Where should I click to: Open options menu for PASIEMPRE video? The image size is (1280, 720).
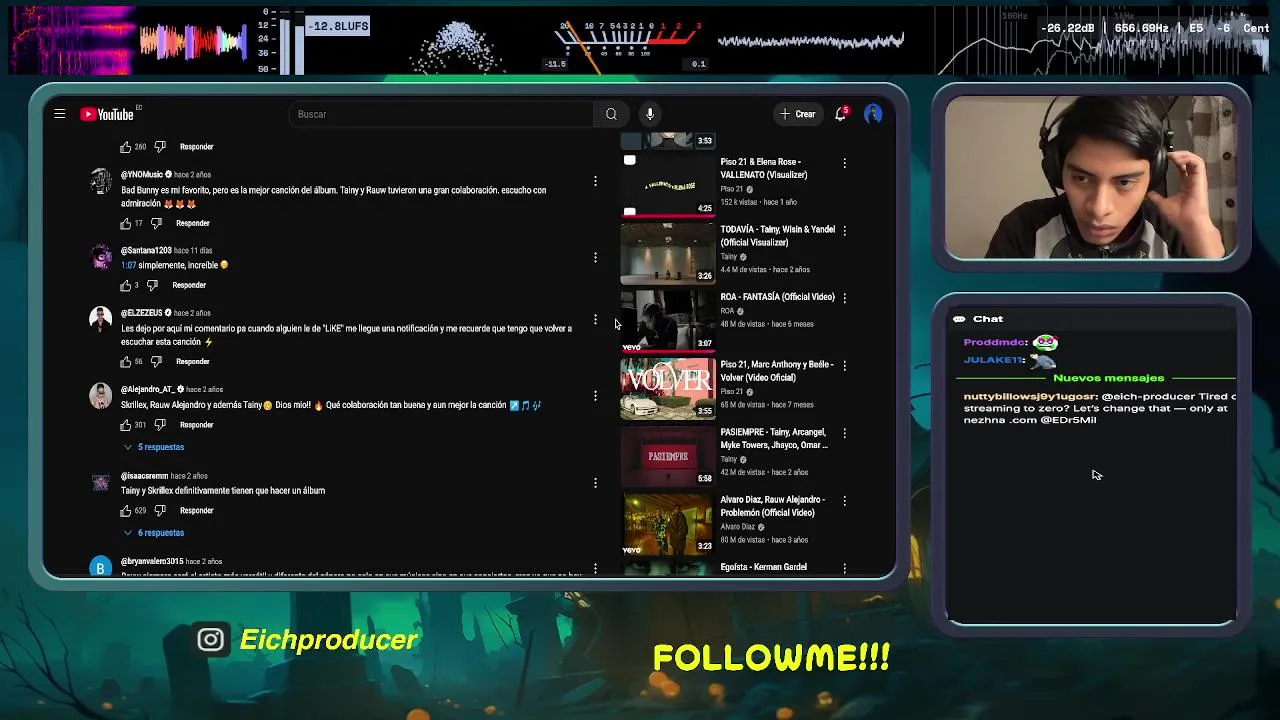click(x=844, y=433)
